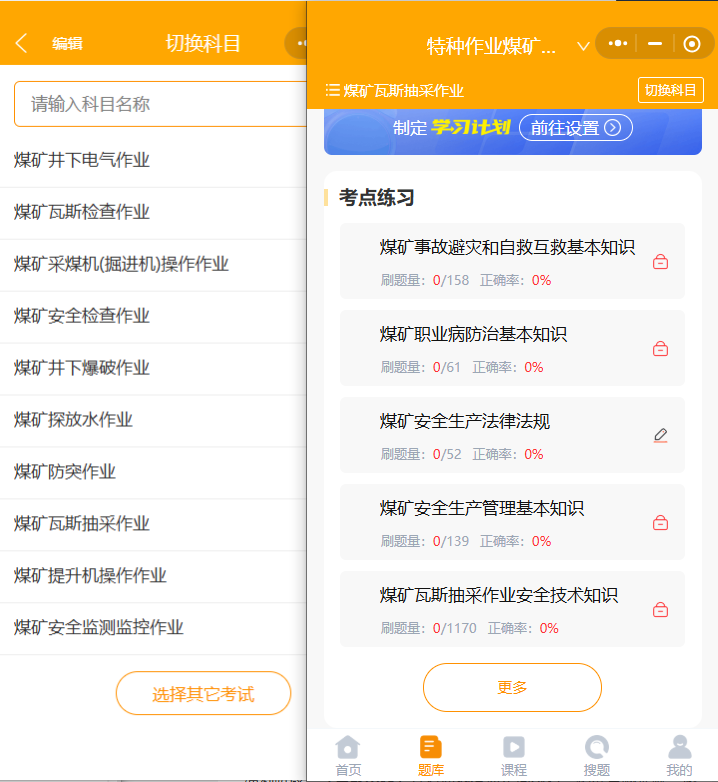This screenshot has height=782, width=718.
Task: Expand the 特种作业煤矿 title dropdown arrow
Action: pyautogui.click(x=583, y=47)
